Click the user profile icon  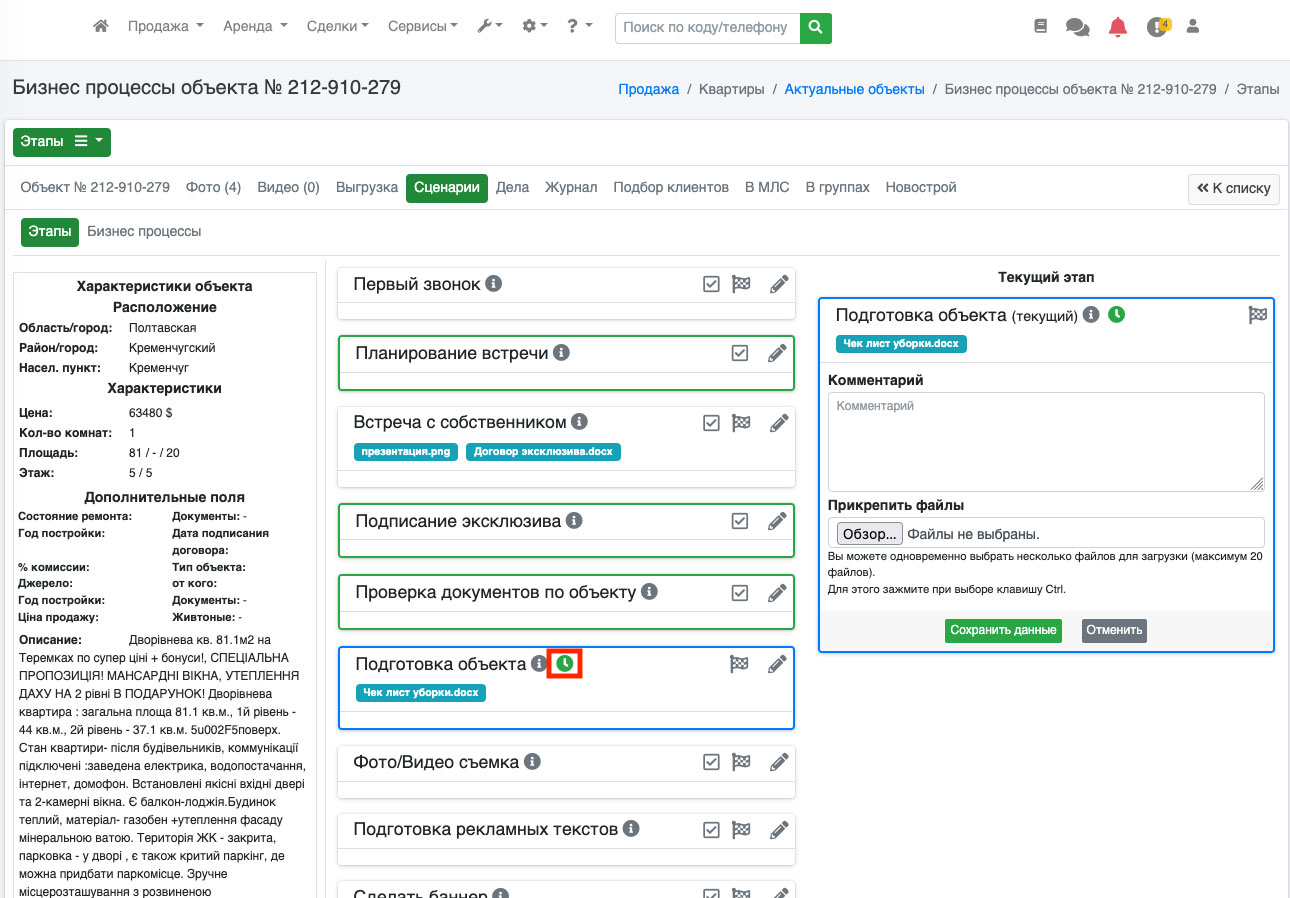click(1192, 27)
